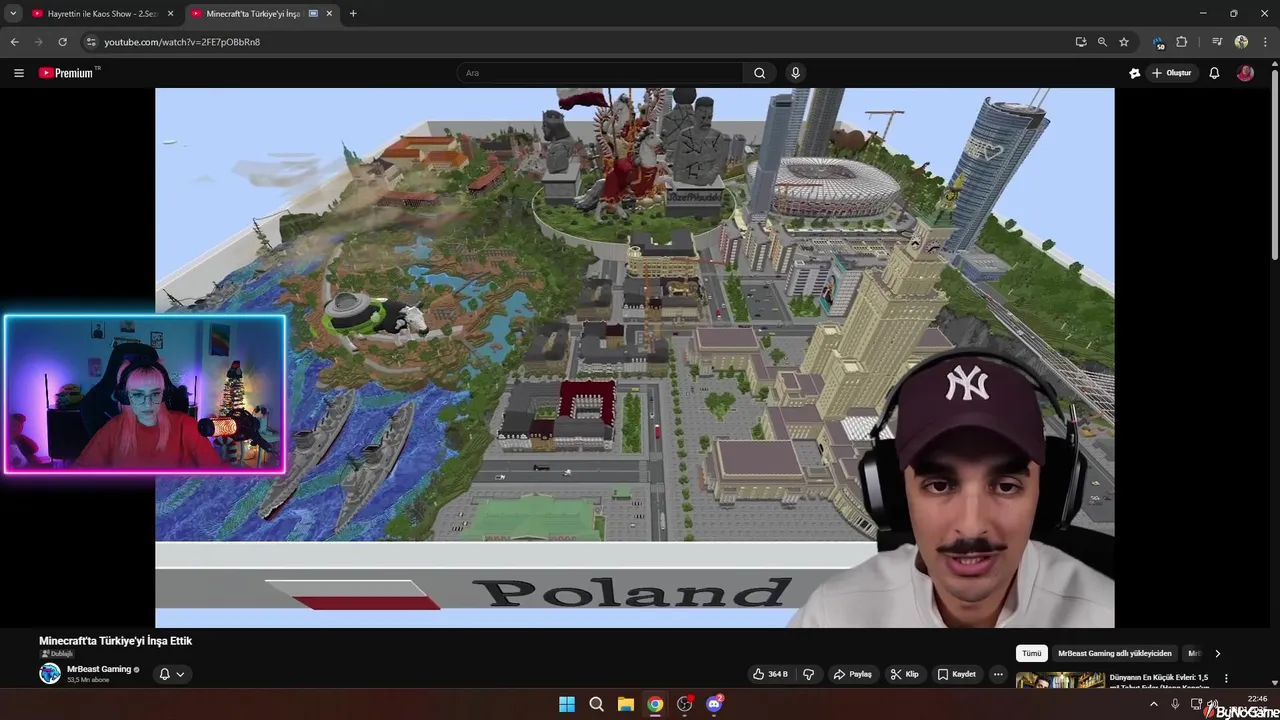Show hidden system tray icons

[x=1153, y=704]
